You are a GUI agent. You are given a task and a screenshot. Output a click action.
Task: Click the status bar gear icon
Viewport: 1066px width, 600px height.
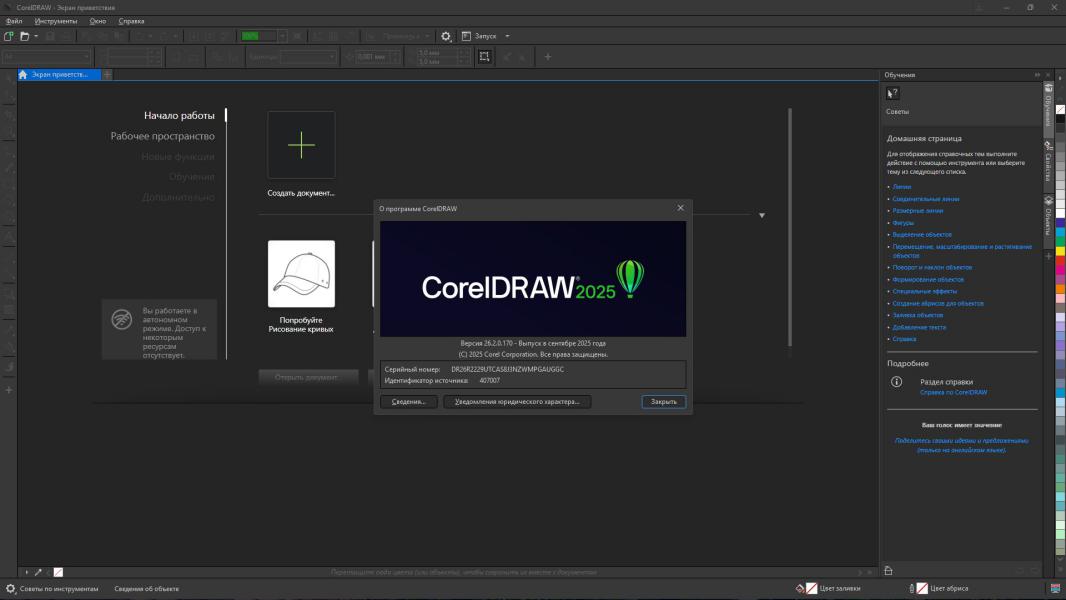(10, 589)
